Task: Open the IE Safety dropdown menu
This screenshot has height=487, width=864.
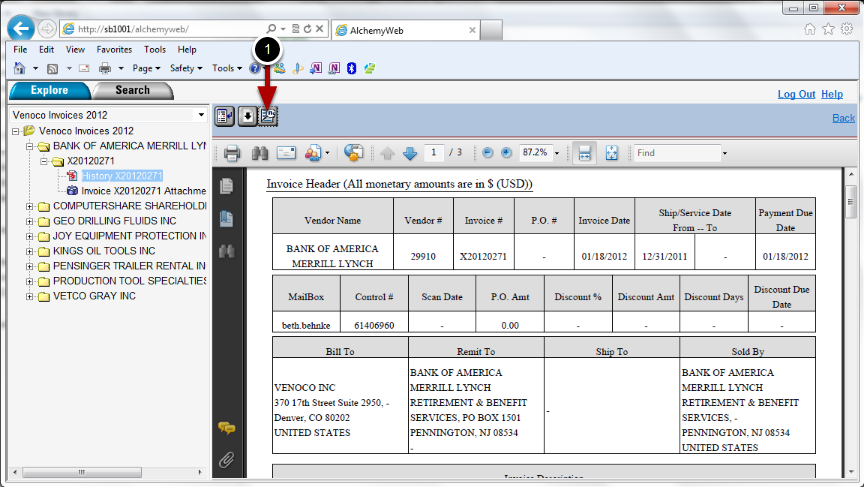Action: (x=186, y=68)
